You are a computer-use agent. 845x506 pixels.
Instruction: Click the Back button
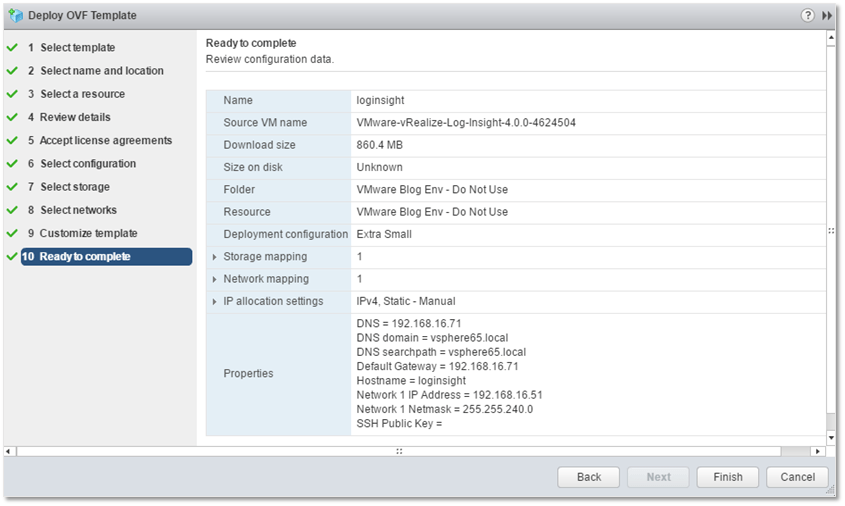point(588,477)
